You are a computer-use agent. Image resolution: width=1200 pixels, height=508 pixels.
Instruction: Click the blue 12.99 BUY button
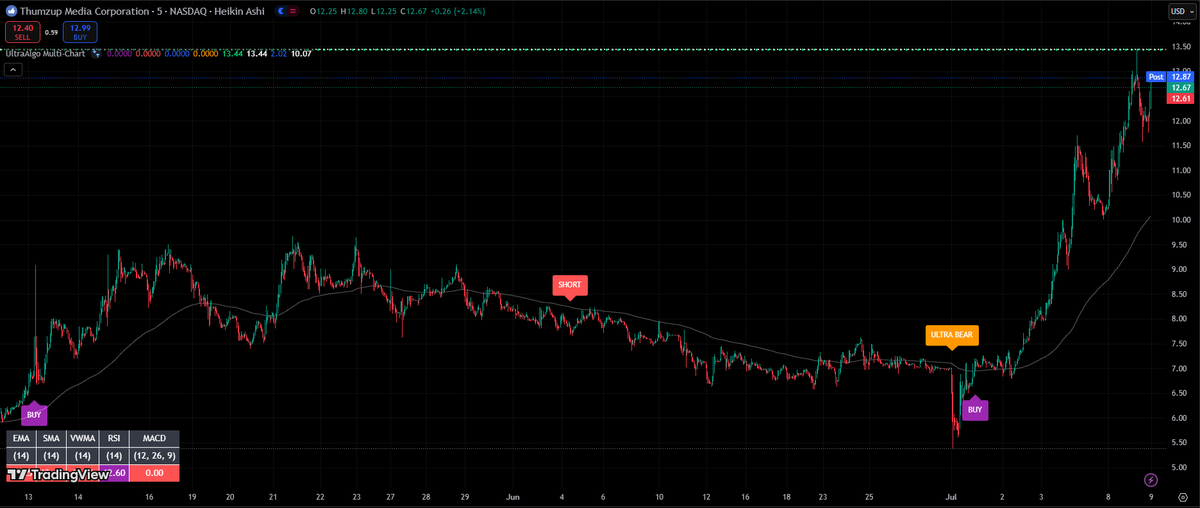coord(82,32)
